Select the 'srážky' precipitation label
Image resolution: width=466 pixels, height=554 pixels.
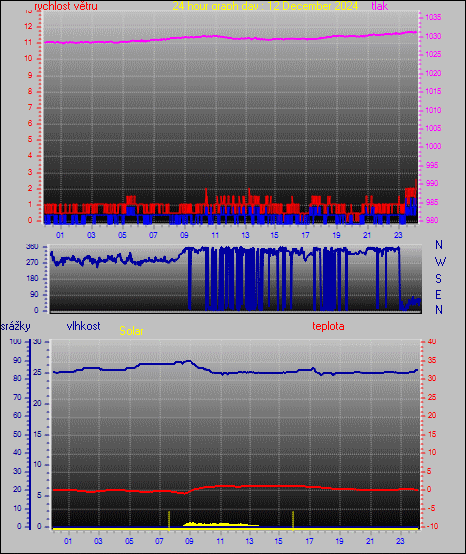tap(16, 326)
